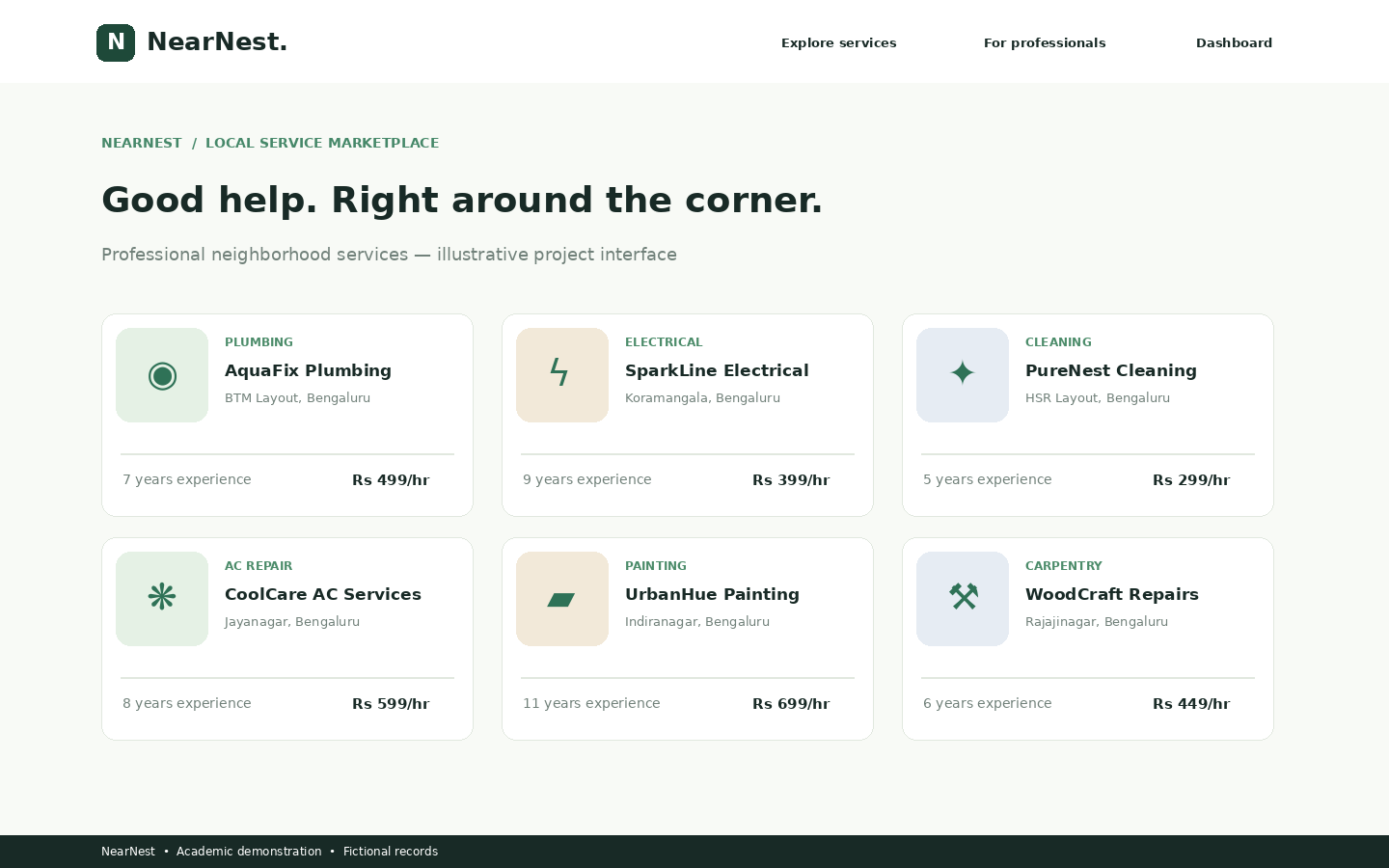Click the 7 years experience text

point(187,479)
